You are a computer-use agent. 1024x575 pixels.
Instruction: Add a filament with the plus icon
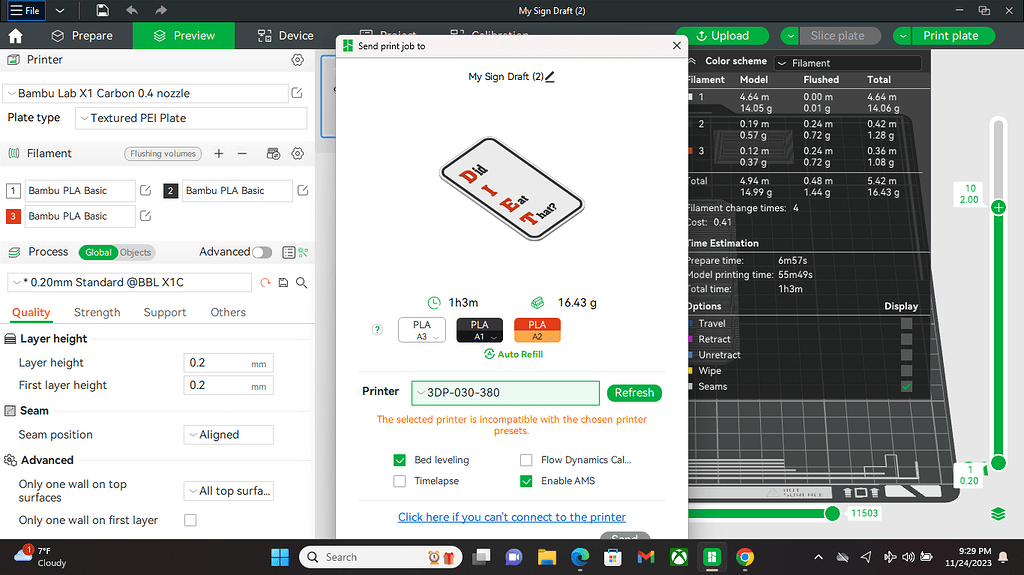218,154
